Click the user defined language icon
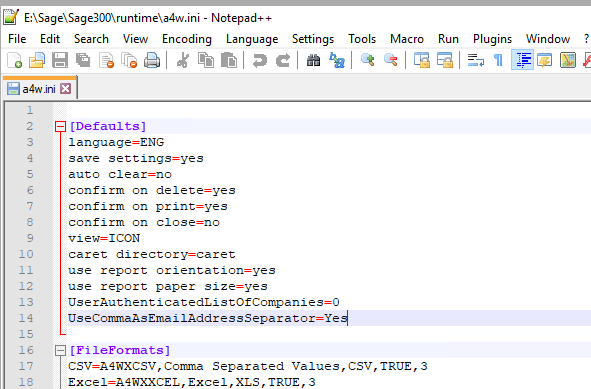 point(545,60)
